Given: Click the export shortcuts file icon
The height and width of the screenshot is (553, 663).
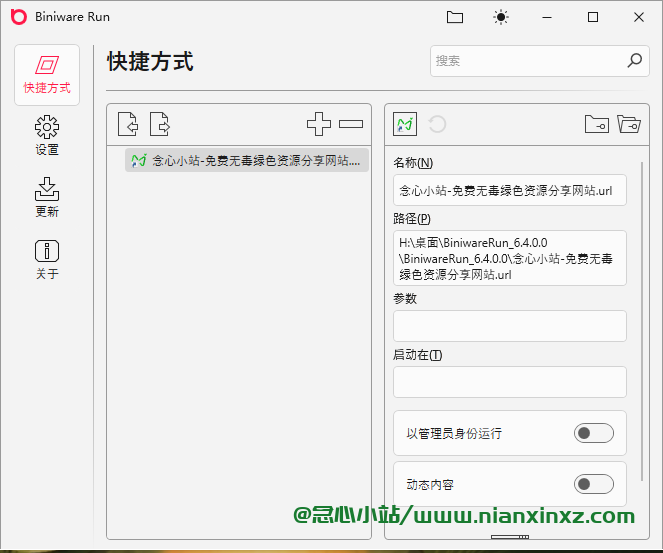Looking at the screenshot, I should (x=160, y=124).
